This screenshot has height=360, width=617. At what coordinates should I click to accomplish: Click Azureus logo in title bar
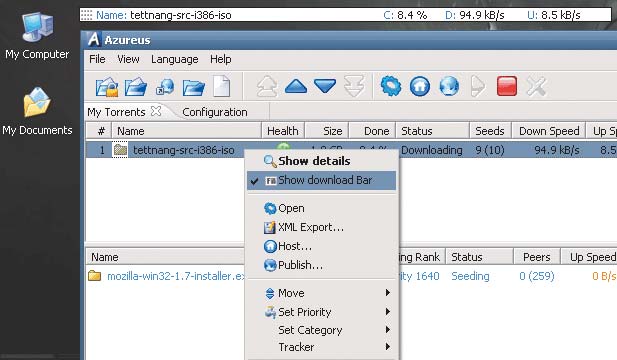pos(94,40)
